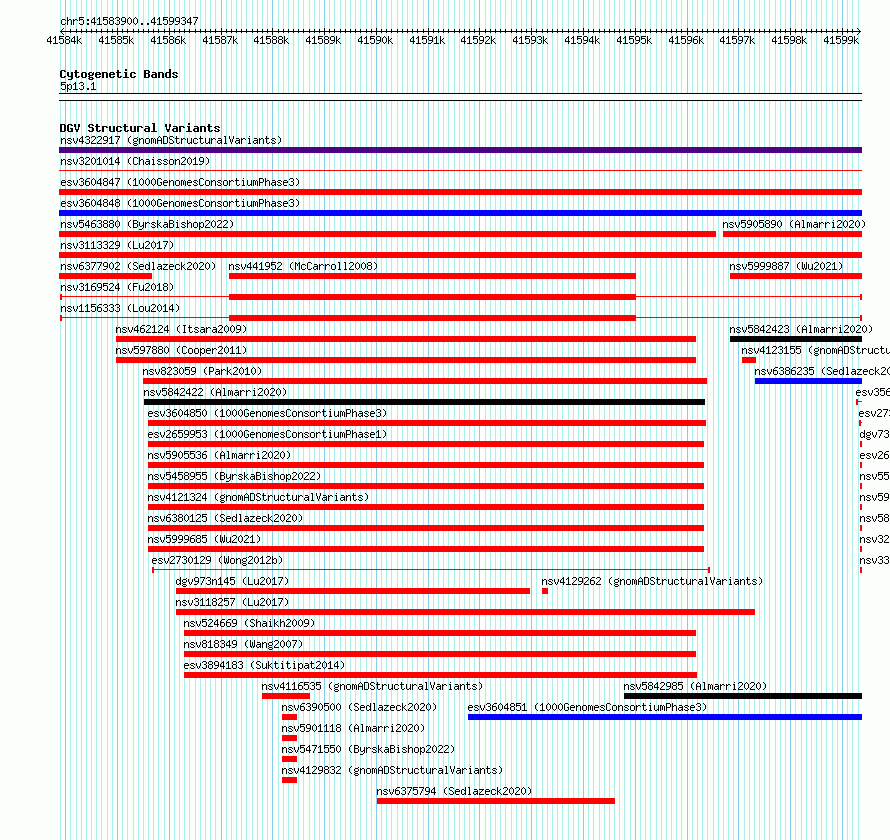Click nsv5999685 (Wu2021) variant label
The width and height of the screenshot is (890, 840).
click(x=204, y=539)
